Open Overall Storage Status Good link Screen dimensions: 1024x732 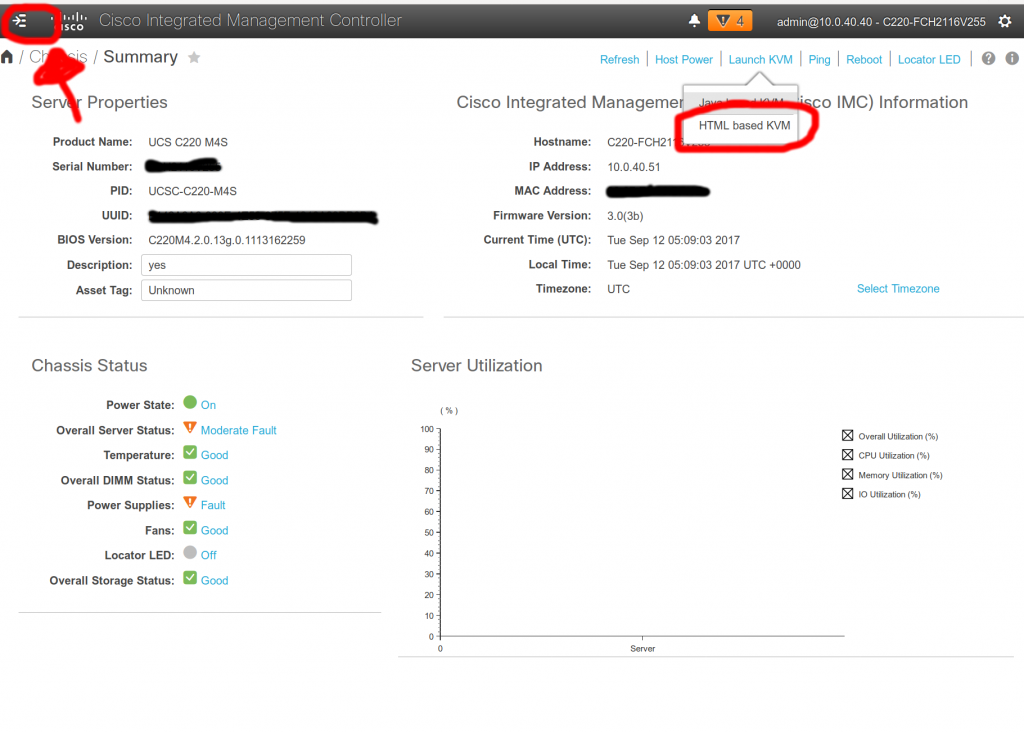214,581
